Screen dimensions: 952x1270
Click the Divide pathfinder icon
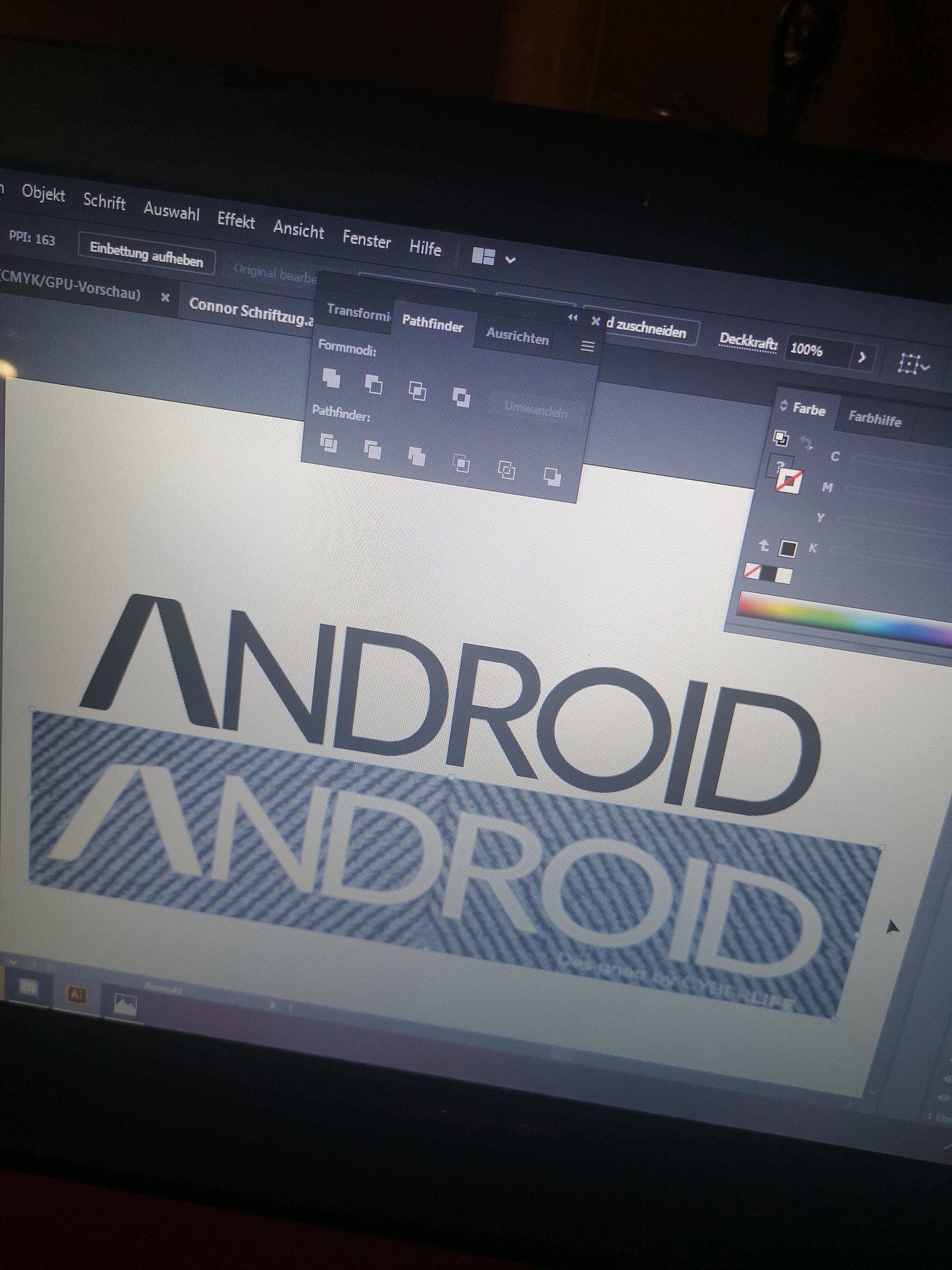pyautogui.click(x=328, y=443)
